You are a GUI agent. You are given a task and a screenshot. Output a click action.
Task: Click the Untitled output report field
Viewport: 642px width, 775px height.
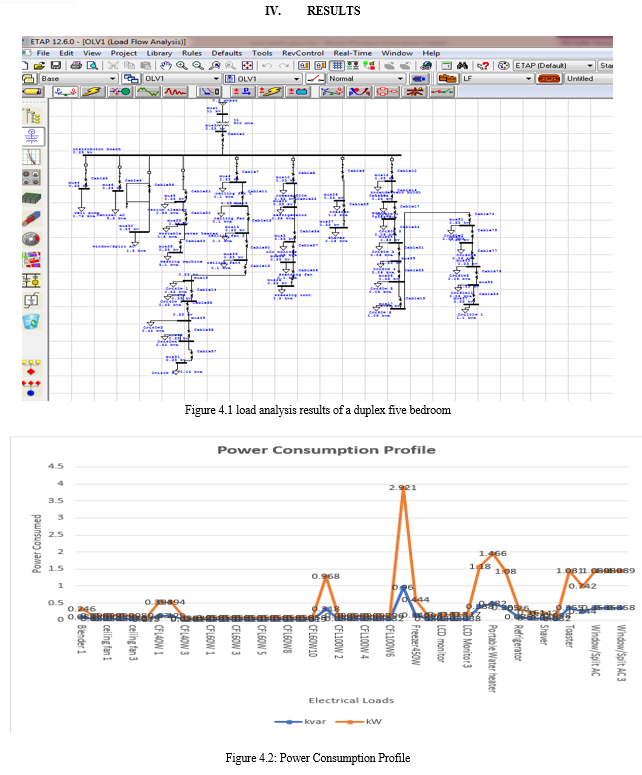[589, 79]
